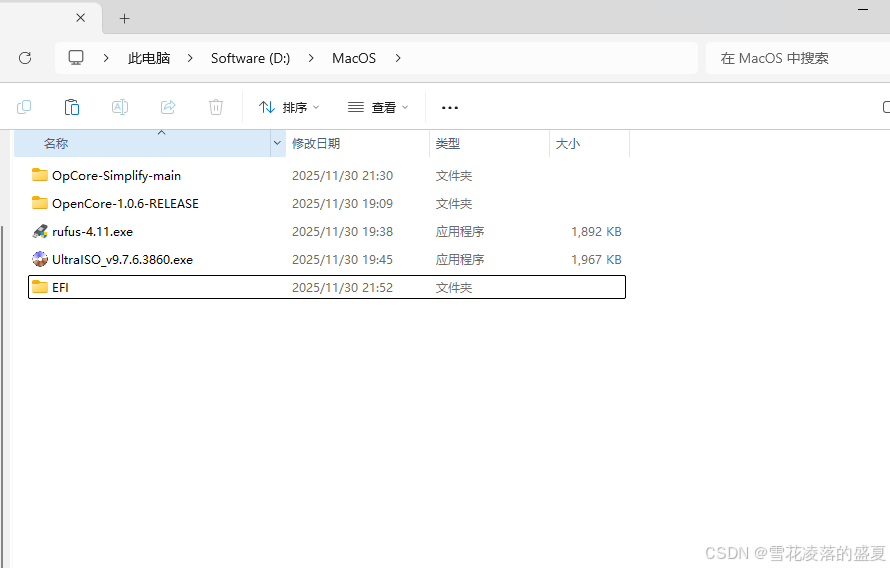Open the 查看 view dropdown
This screenshot has height=568, width=890.
(x=378, y=107)
